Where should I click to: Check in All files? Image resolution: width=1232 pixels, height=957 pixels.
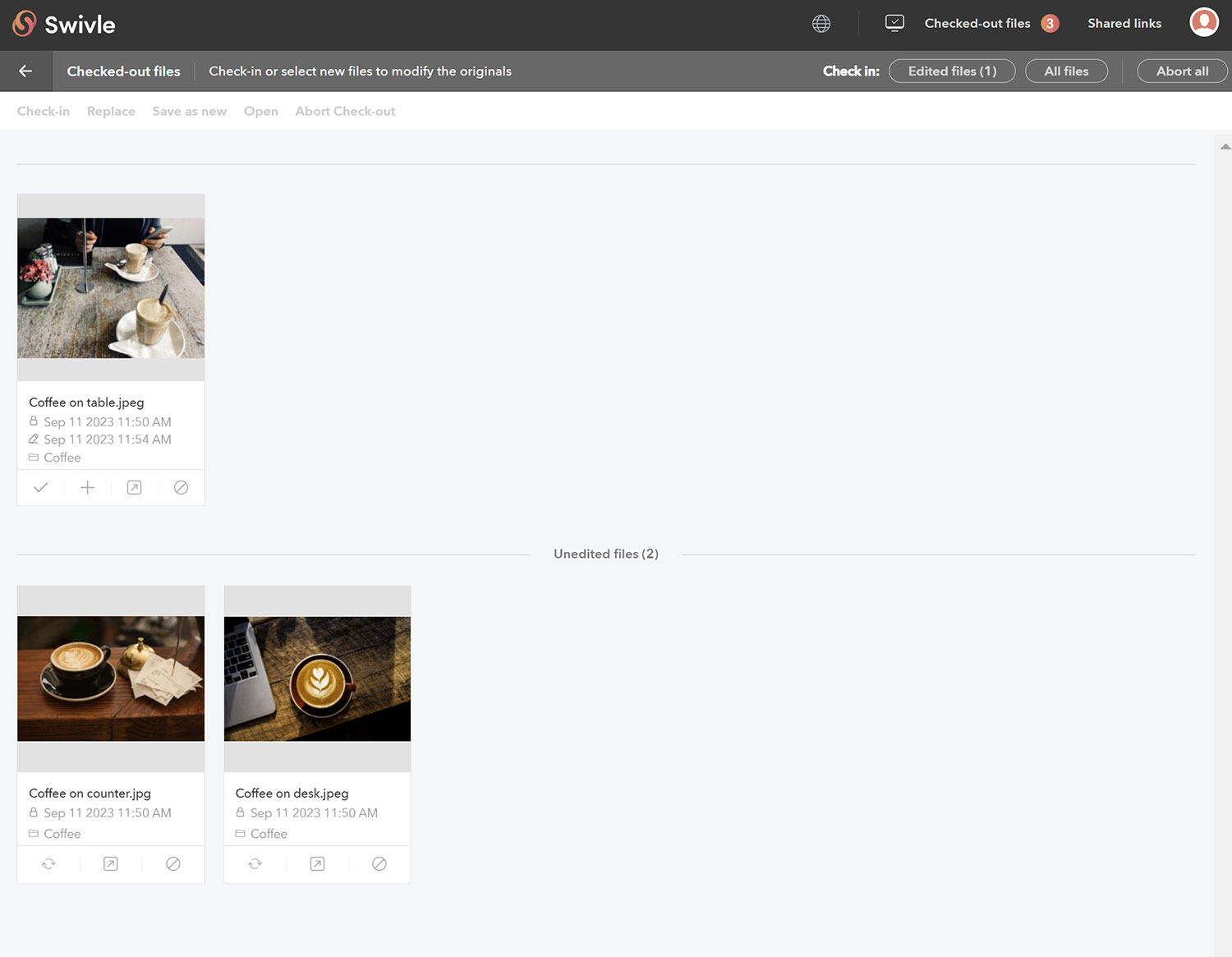click(1066, 71)
